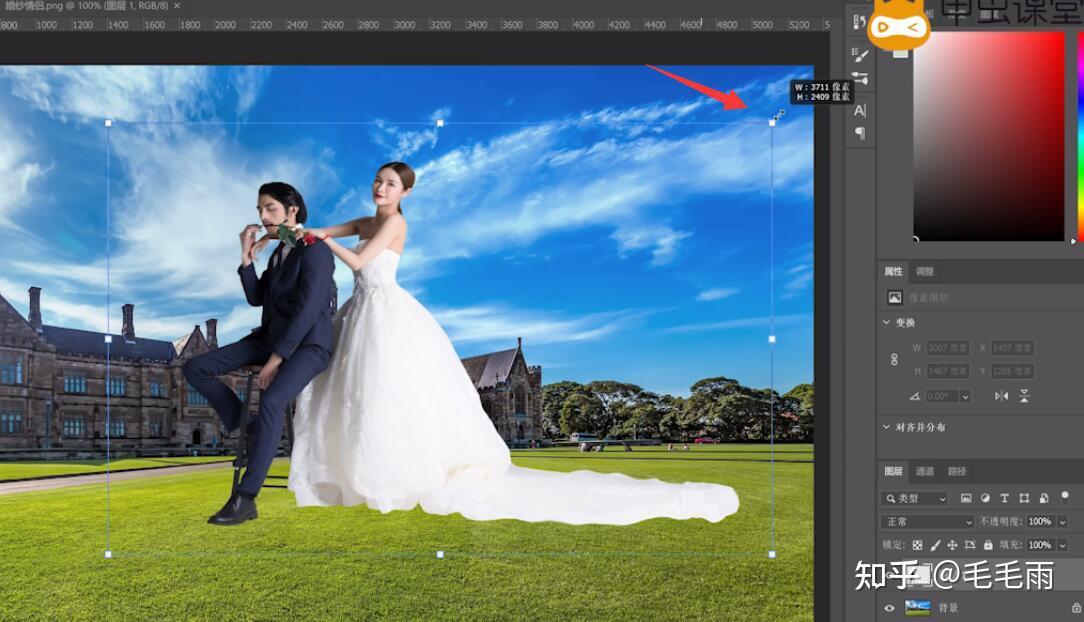Switch to the 属性 tab
Screen dimensions: 1084x622
coord(893,272)
